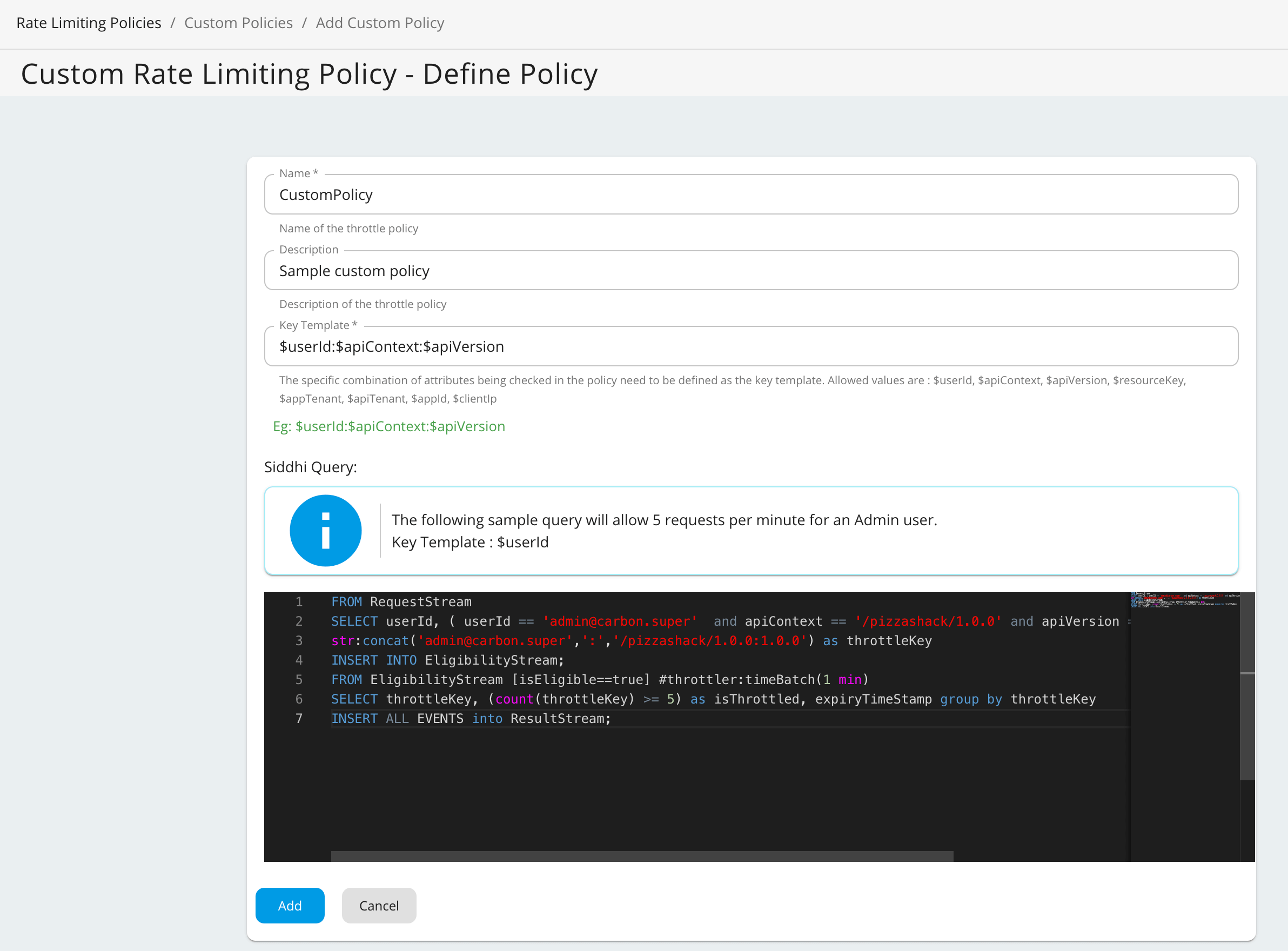Click the Name input field
The height and width of the screenshot is (951, 1288).
(751, 195)
